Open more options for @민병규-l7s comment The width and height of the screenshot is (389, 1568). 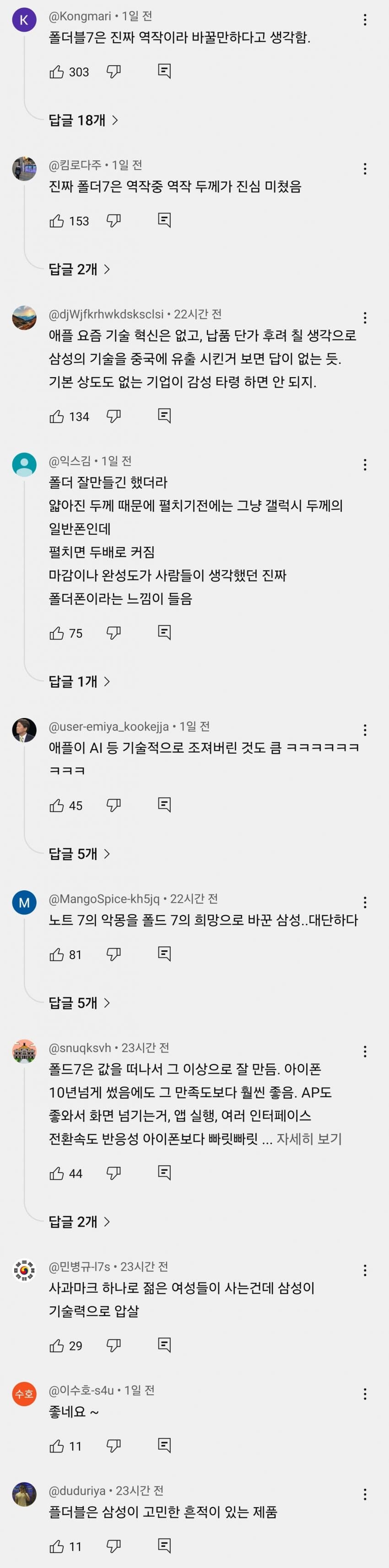[x=365, y=1270]
